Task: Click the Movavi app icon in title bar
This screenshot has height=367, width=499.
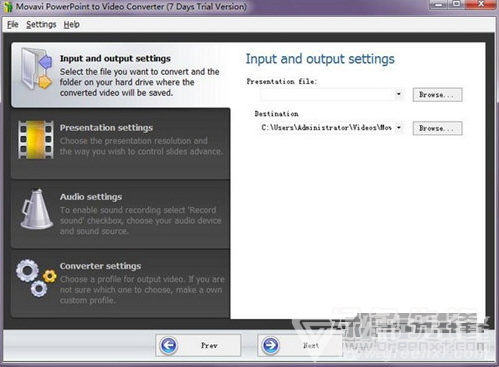Action: coord(8,7)
